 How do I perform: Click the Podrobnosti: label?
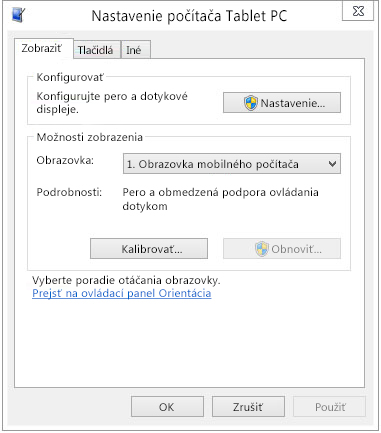(69, 192)
